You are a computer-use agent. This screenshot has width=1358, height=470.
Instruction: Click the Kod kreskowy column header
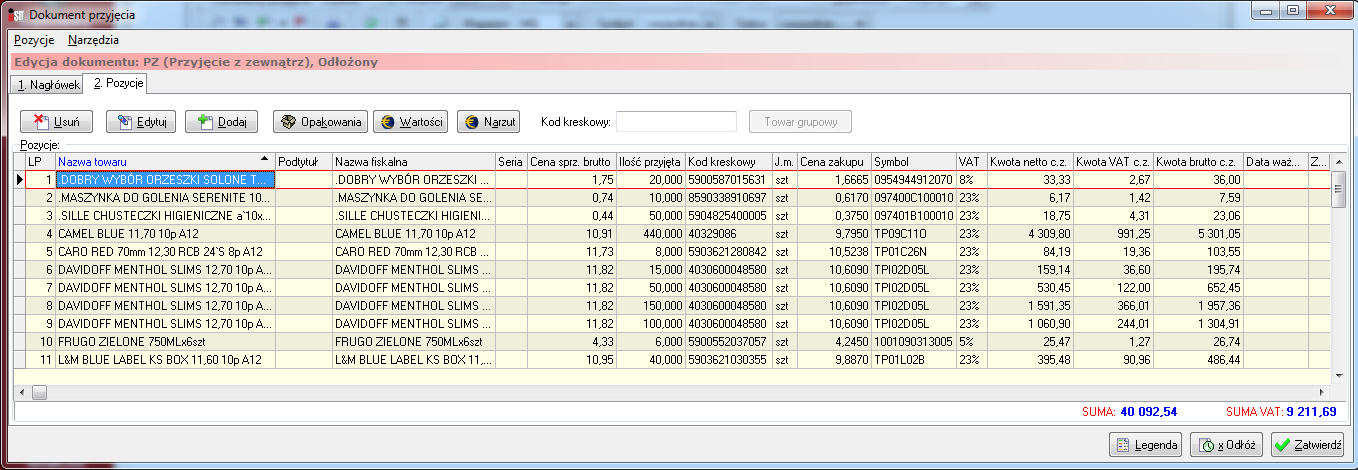point(728,161)
